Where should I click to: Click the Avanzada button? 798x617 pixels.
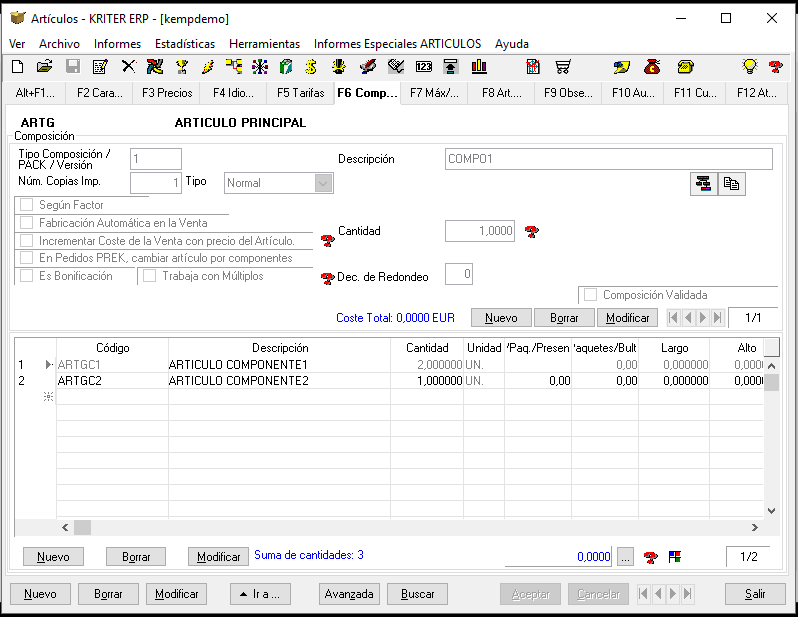[x=349, y=594]
